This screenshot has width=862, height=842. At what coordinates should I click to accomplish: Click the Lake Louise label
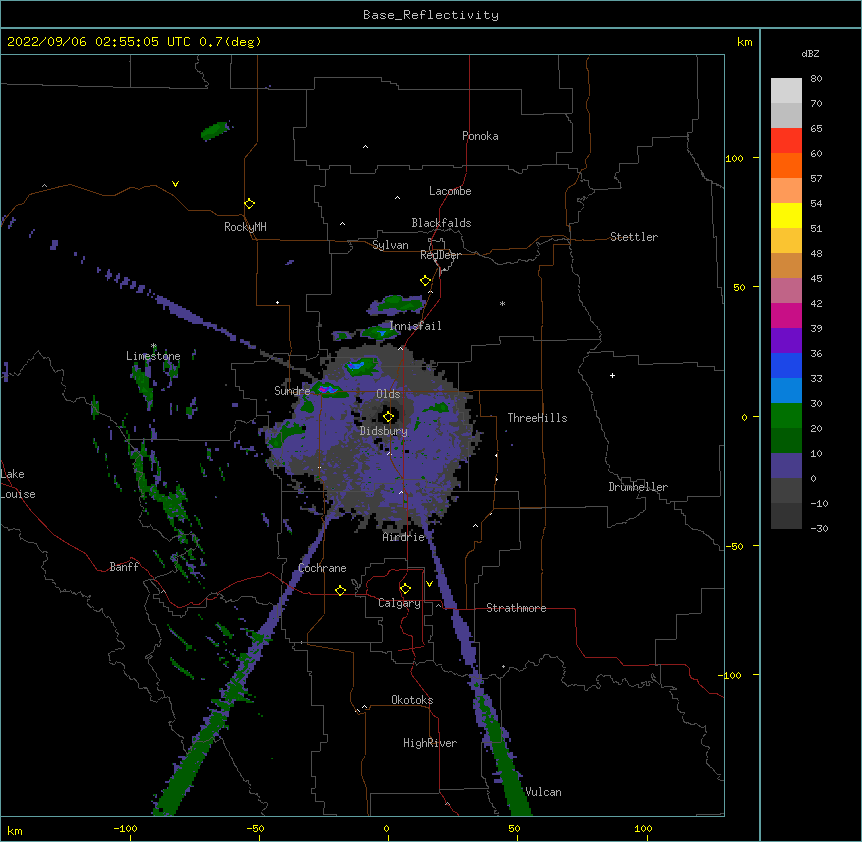tap(18, 484)
